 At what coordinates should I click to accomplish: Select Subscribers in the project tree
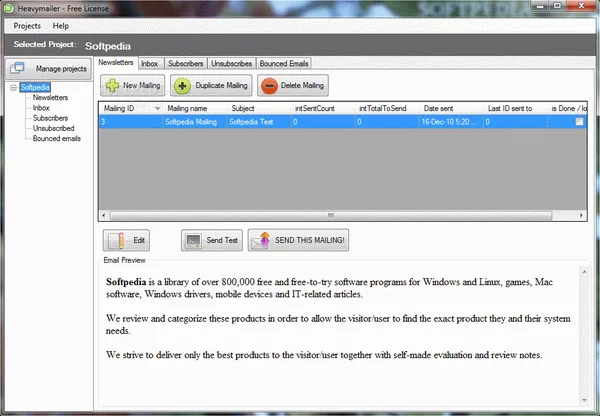(x=50, y=118)
